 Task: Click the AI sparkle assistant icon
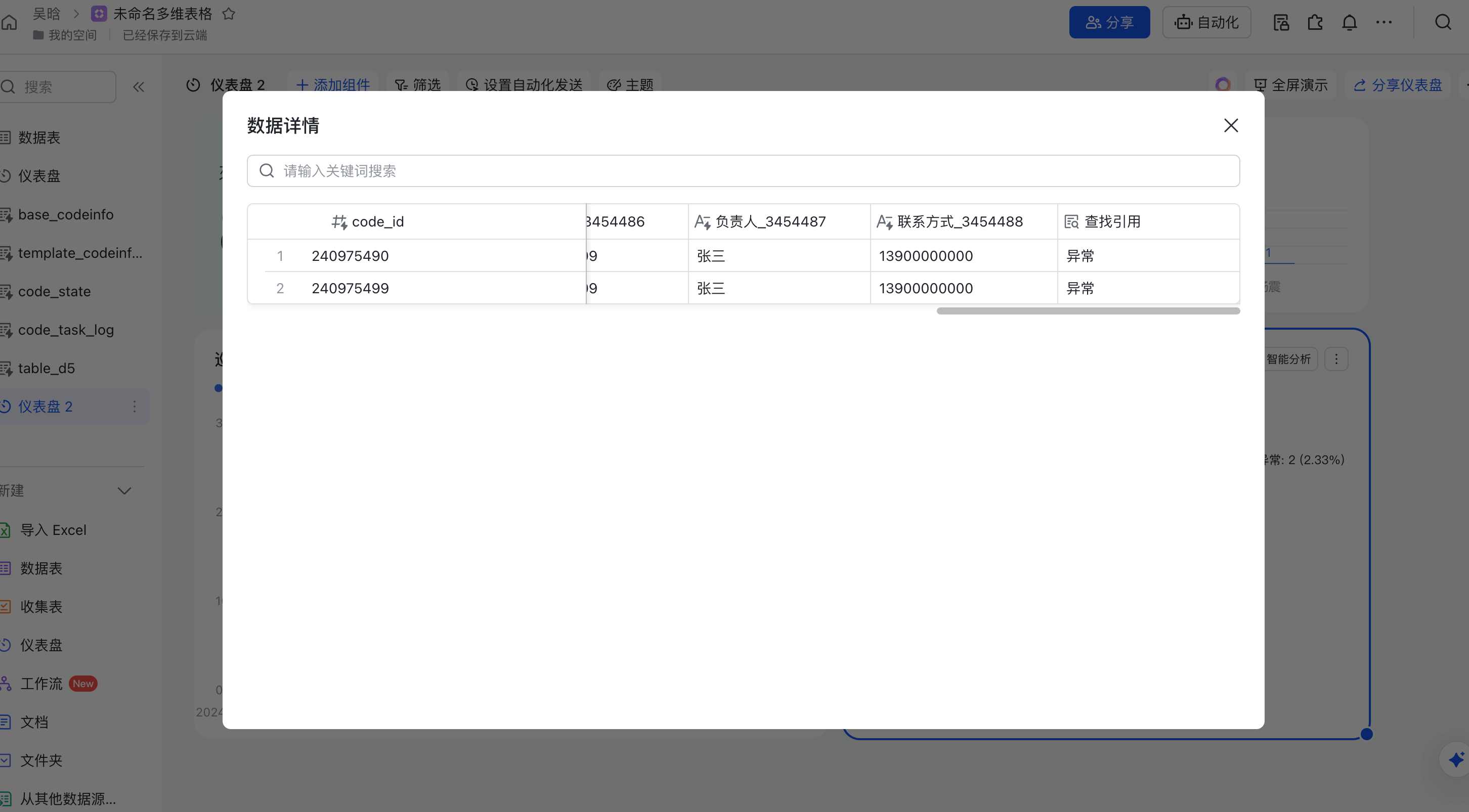pyautogui.click(x=1456, y=759)
